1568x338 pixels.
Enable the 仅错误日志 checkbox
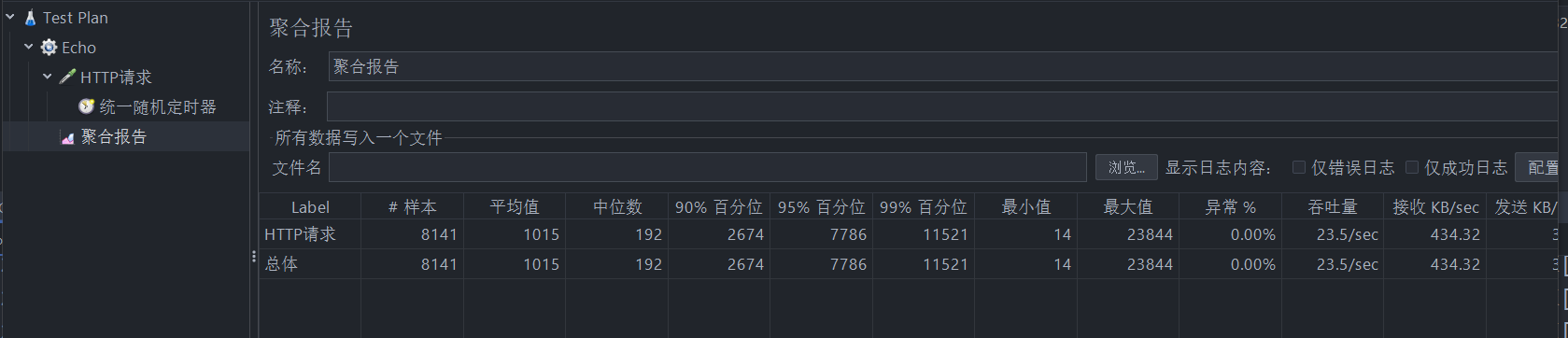[1299, 167]
